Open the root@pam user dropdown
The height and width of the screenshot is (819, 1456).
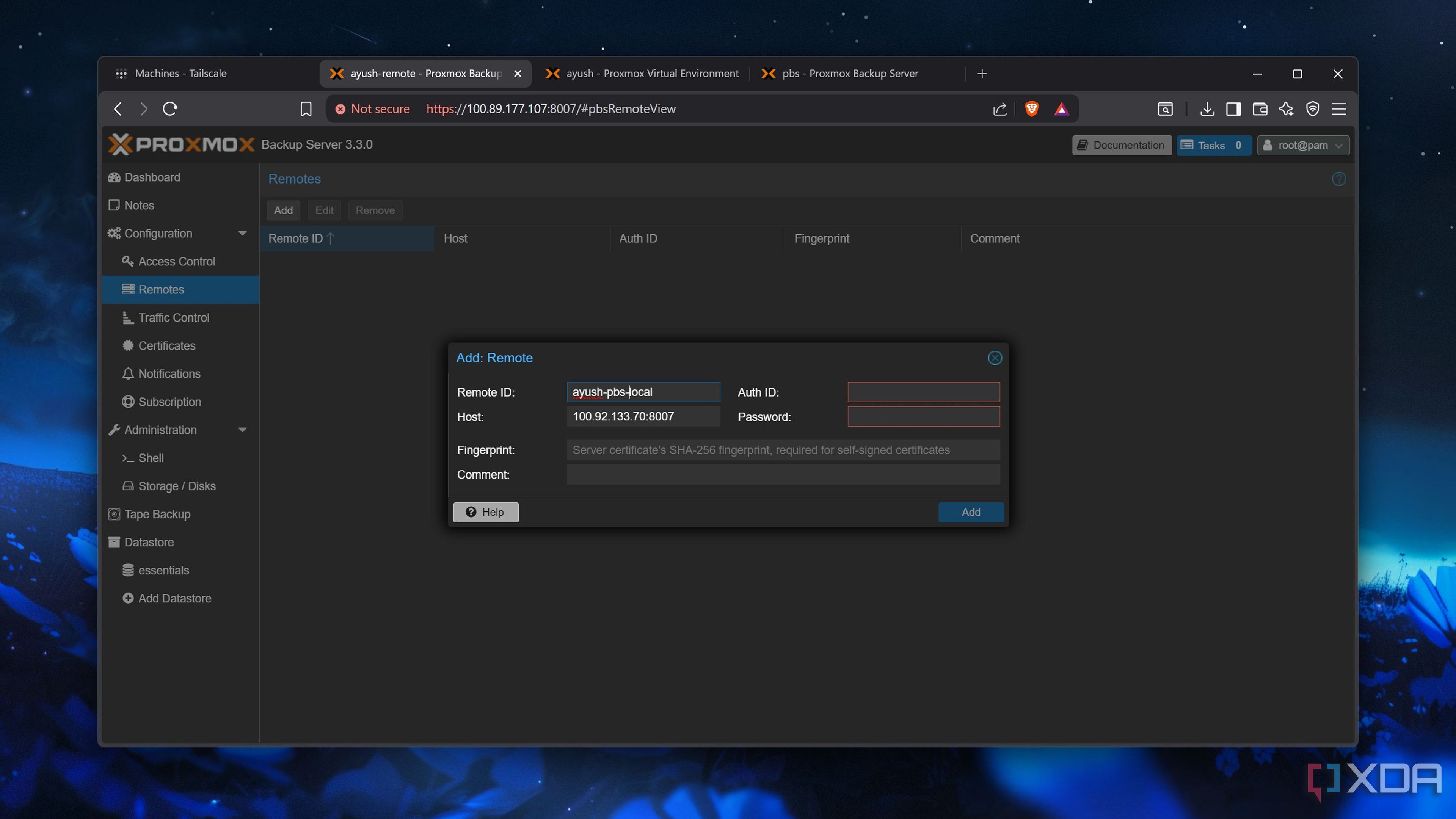pos(1303,145)
